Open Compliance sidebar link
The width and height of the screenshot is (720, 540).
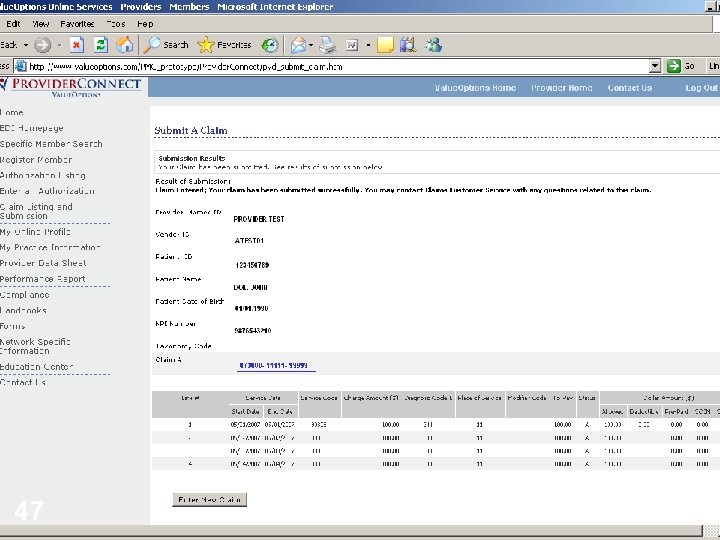click(25, 295)
